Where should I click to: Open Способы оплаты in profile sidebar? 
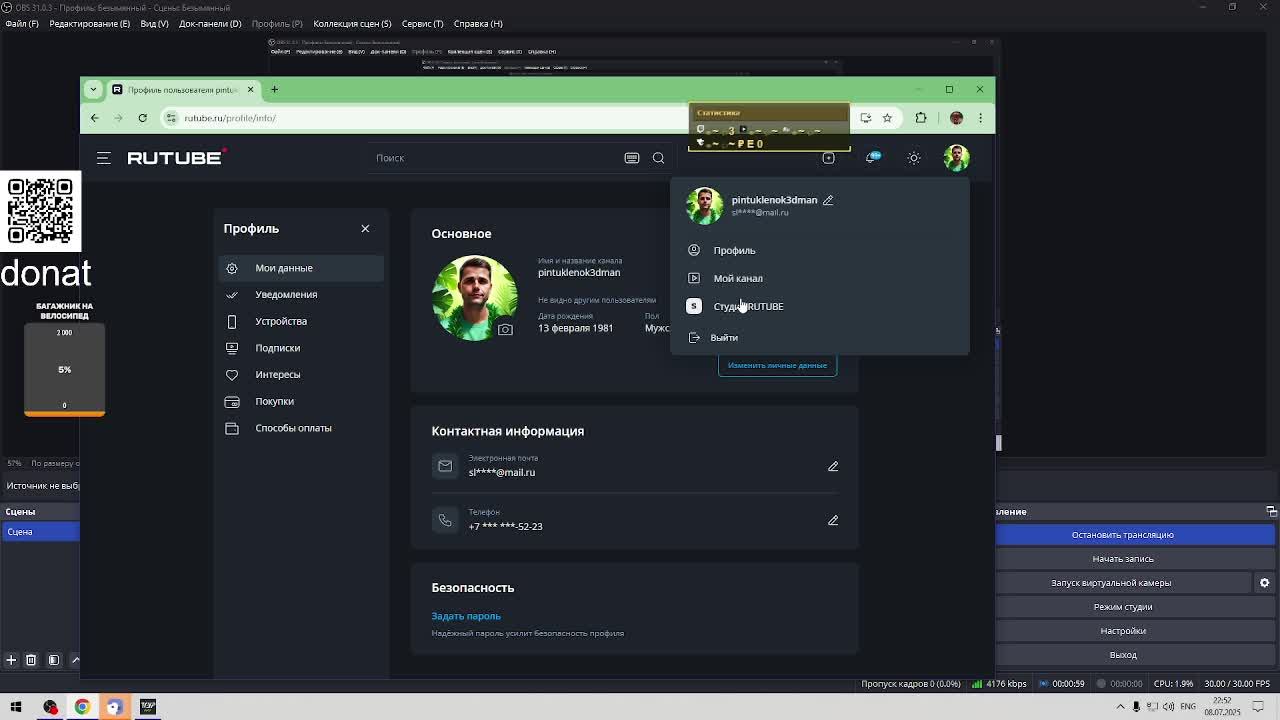[301, 428]
